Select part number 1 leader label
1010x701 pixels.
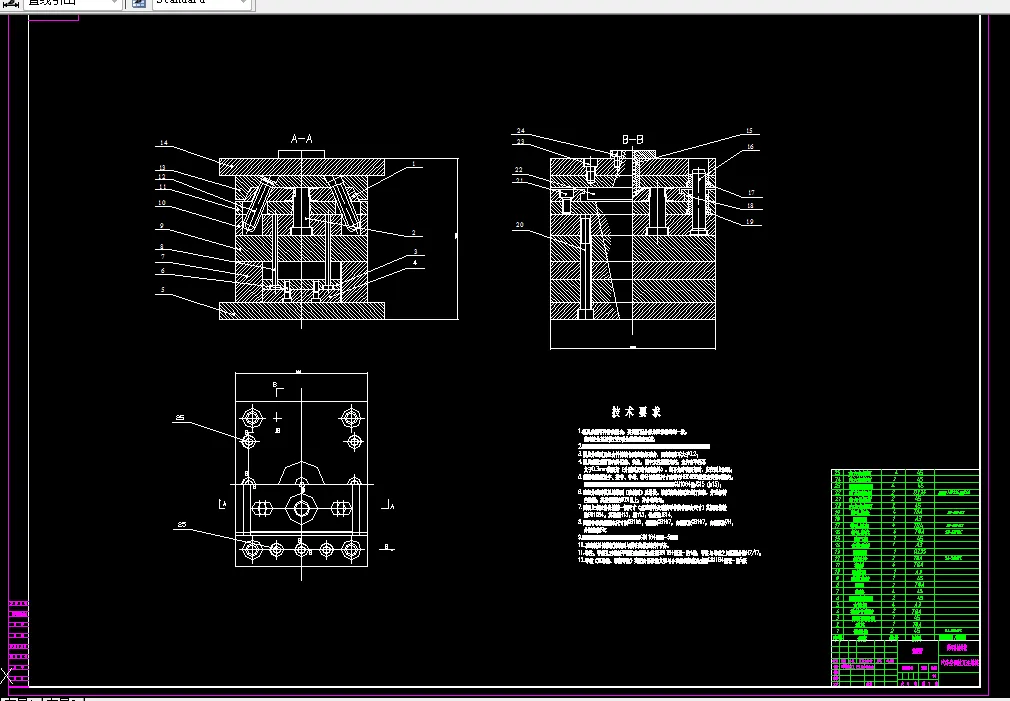(414, 164)
